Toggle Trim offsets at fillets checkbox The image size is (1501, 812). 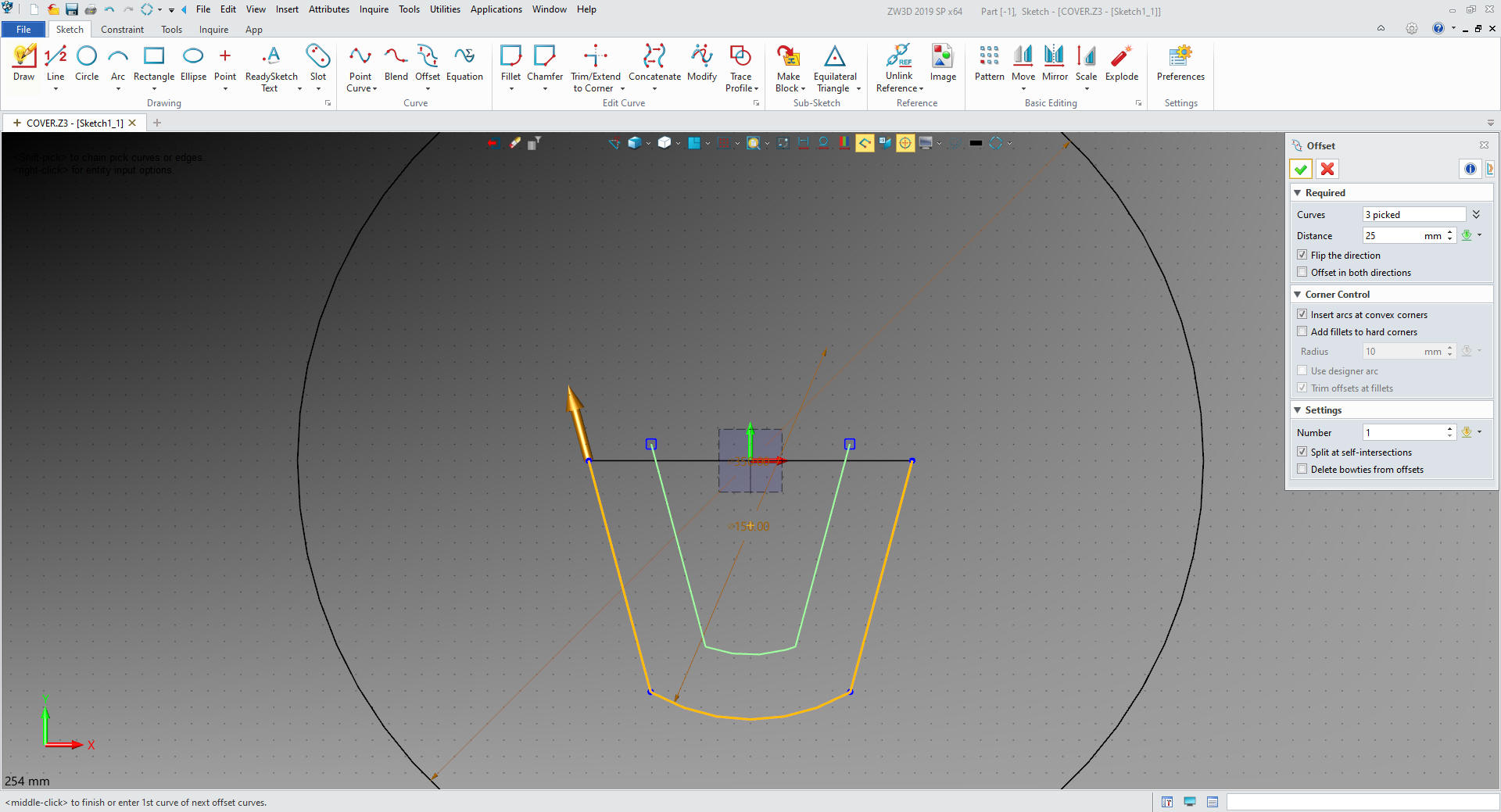click(1302, 388)
